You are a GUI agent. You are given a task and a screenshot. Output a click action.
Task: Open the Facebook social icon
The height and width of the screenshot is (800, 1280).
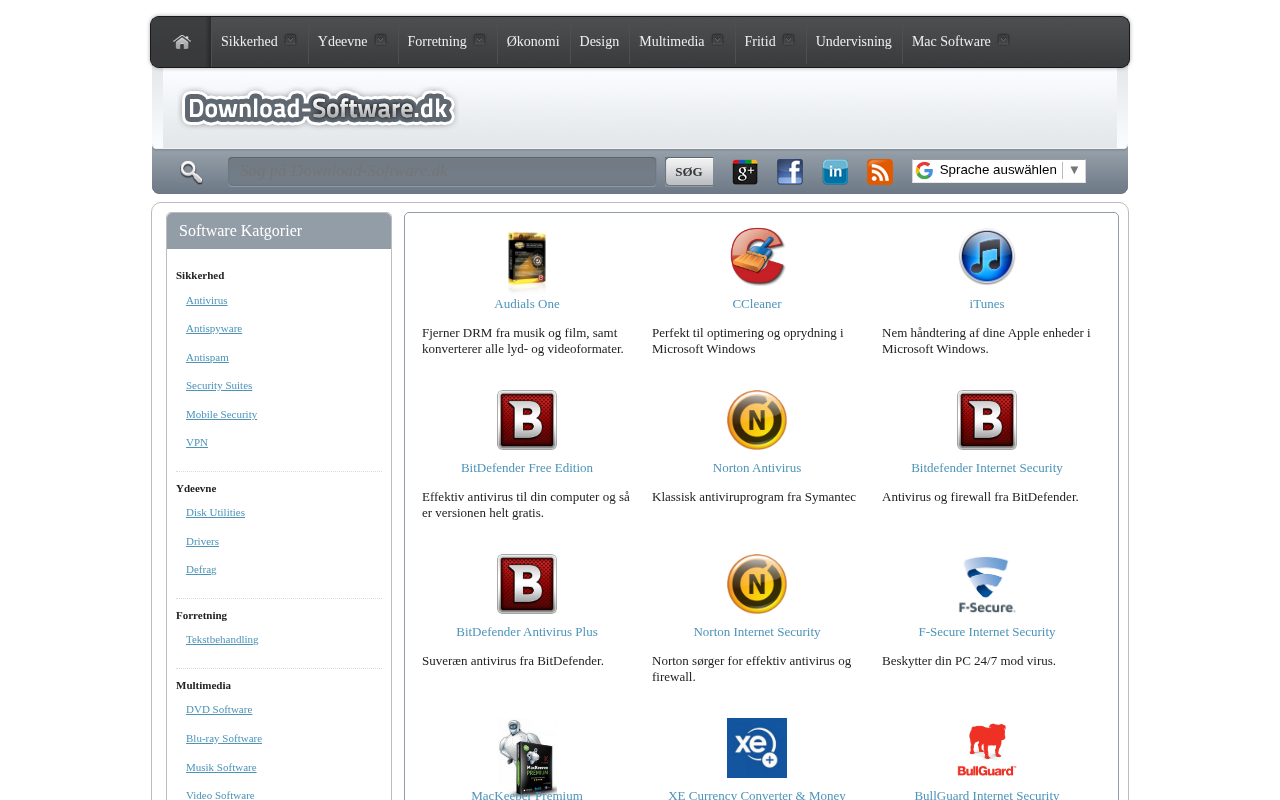(x=790, y=172)
